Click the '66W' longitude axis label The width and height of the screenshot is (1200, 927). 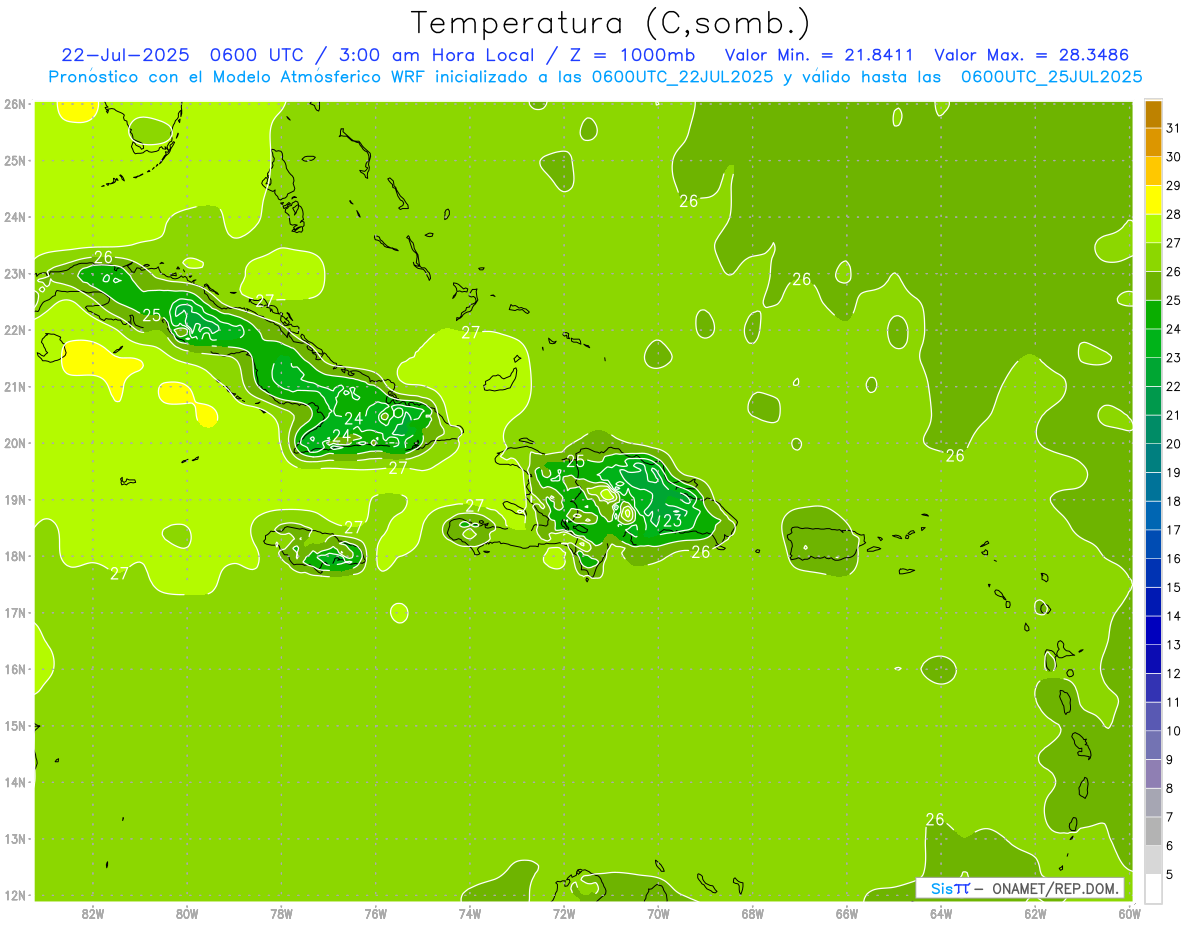[846, 913]
